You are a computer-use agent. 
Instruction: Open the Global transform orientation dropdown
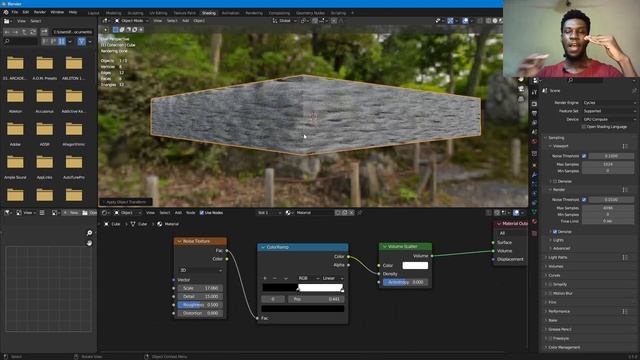tap(285, 20)
